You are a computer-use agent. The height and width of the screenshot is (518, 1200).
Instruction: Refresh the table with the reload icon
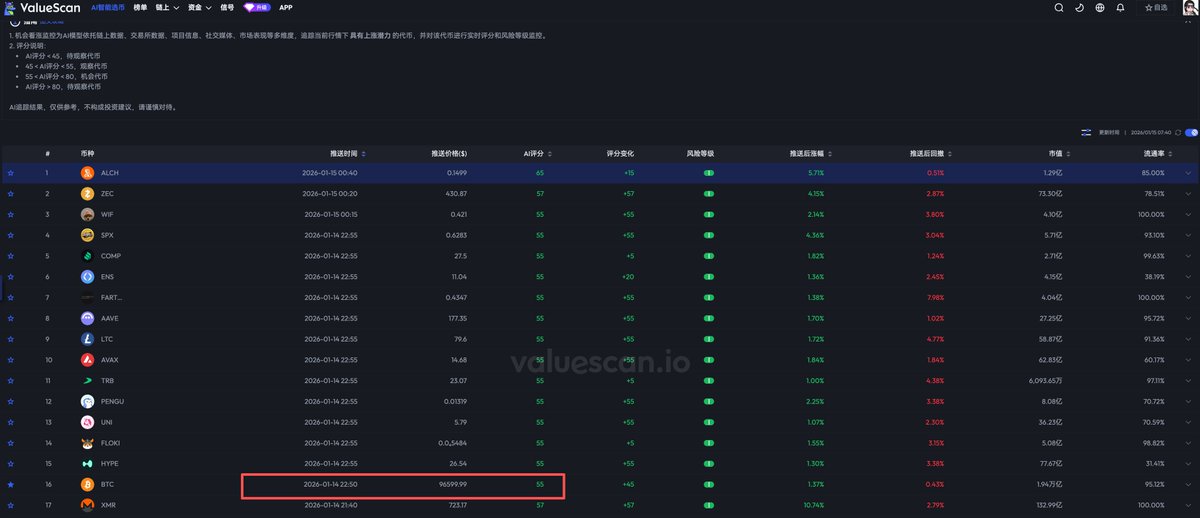click(x=1179, y=132)
